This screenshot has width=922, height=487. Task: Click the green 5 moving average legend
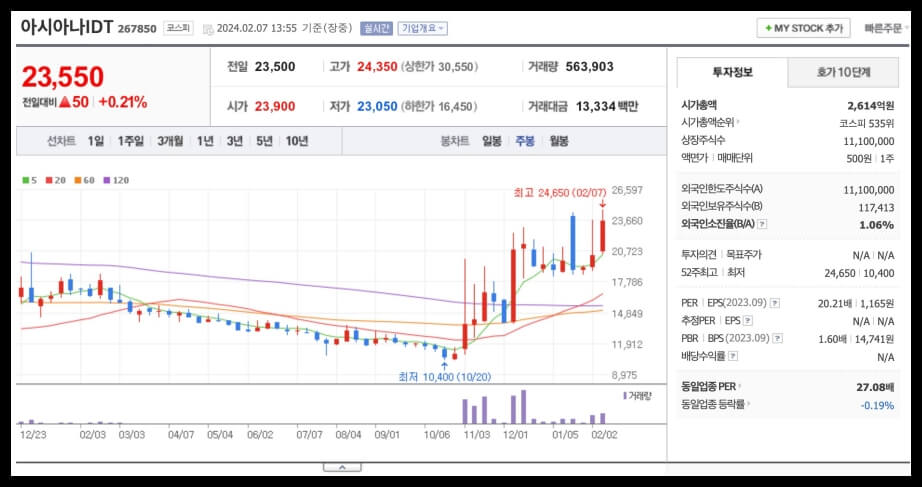[x=29, y=181]
